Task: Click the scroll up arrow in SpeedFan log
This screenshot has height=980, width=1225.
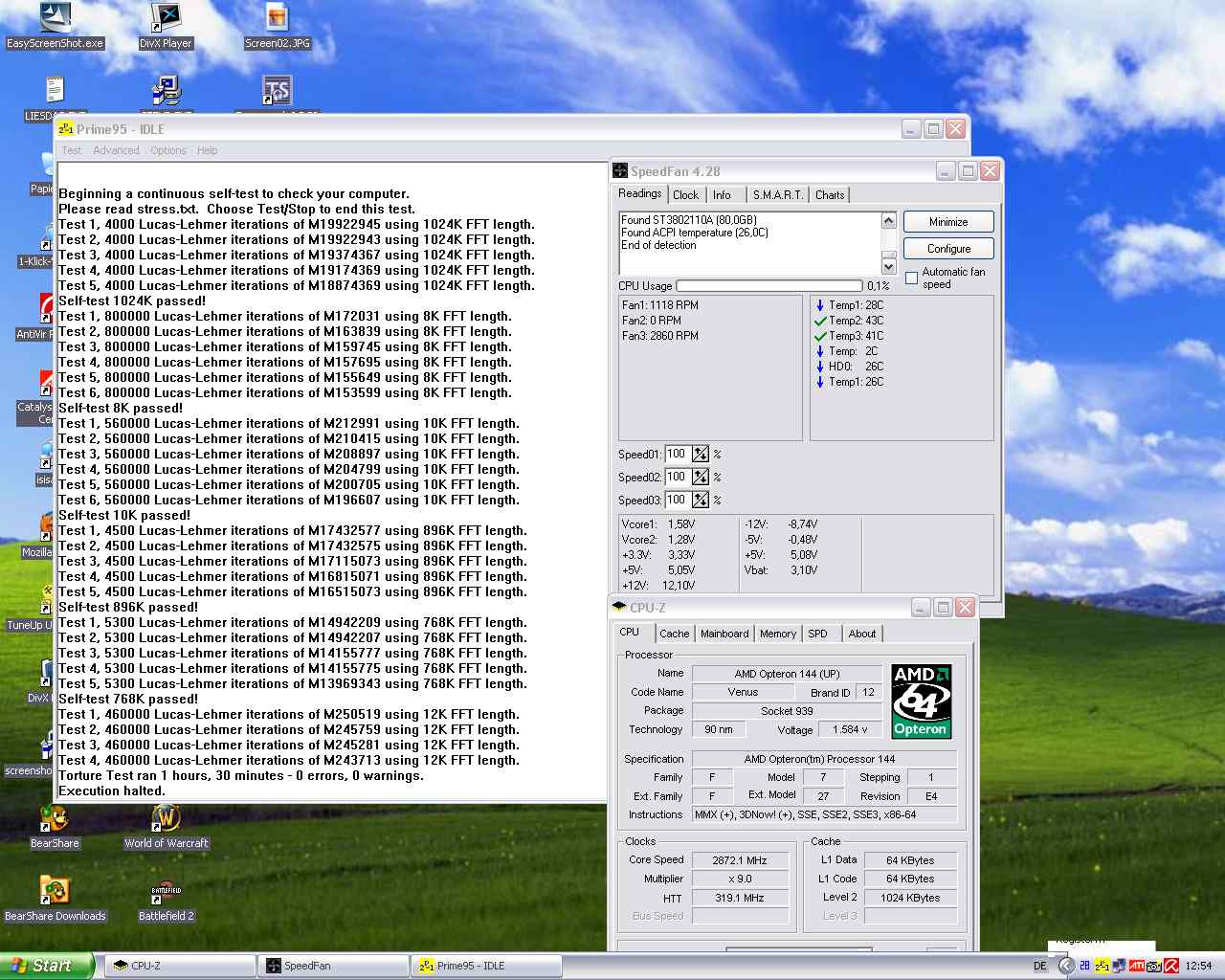Action: [888, 221]
